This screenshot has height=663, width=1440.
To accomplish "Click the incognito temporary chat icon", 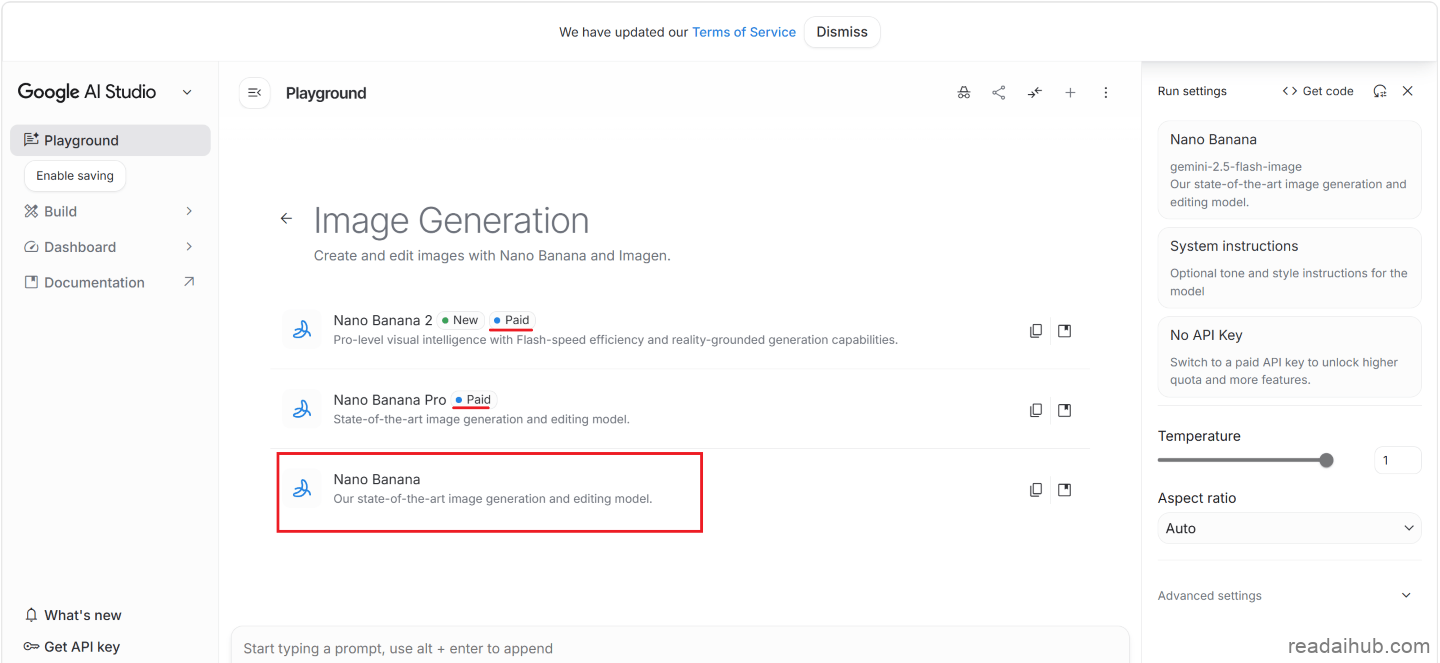I will tap(963, 92).
